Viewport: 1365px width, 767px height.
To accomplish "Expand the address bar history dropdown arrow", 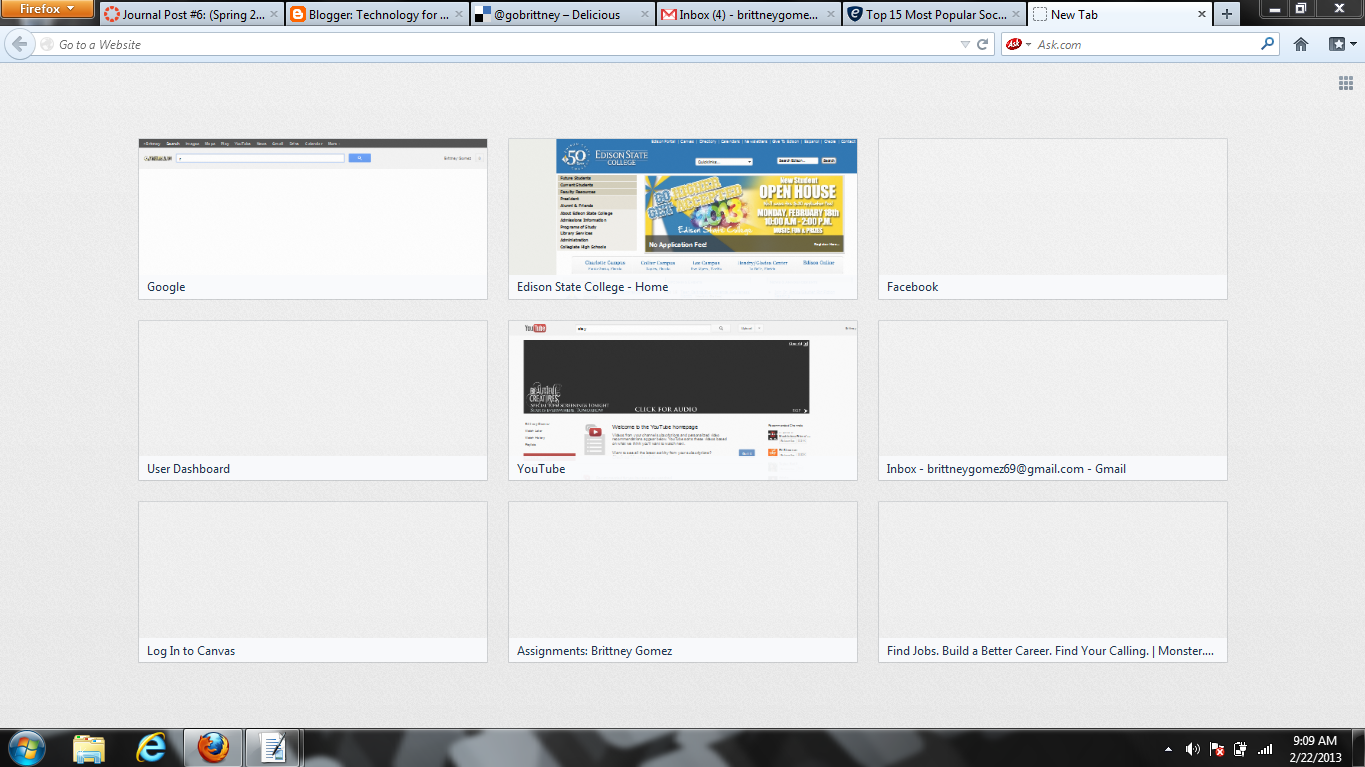I will pyautogui.click(x=965, y=44).
